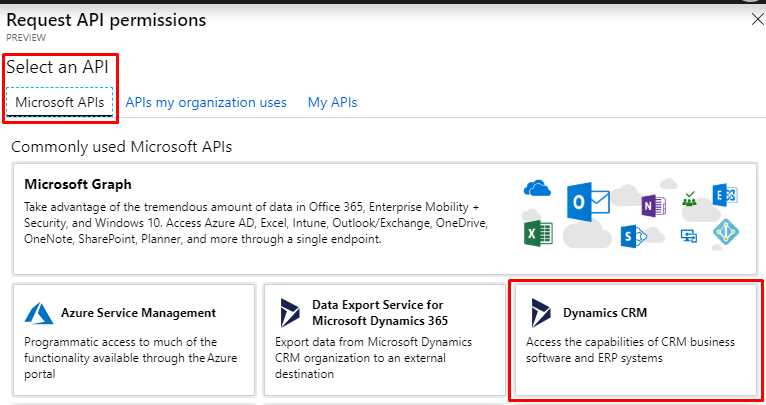Click the Intune devices icon
The width and height of the screenshot is (766, 405).
click(x=689, y=236)
